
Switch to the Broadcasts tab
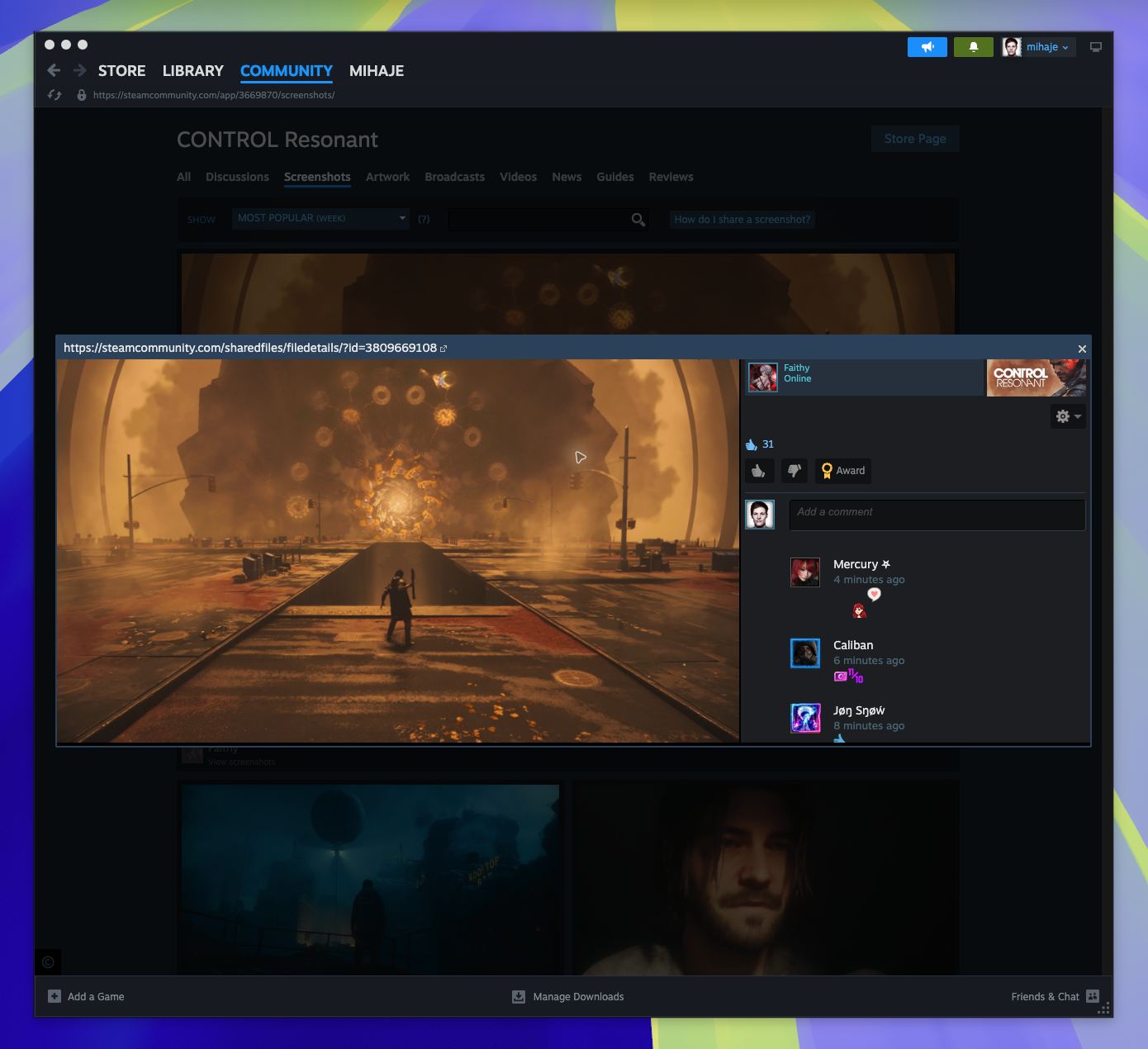[454, 177]
